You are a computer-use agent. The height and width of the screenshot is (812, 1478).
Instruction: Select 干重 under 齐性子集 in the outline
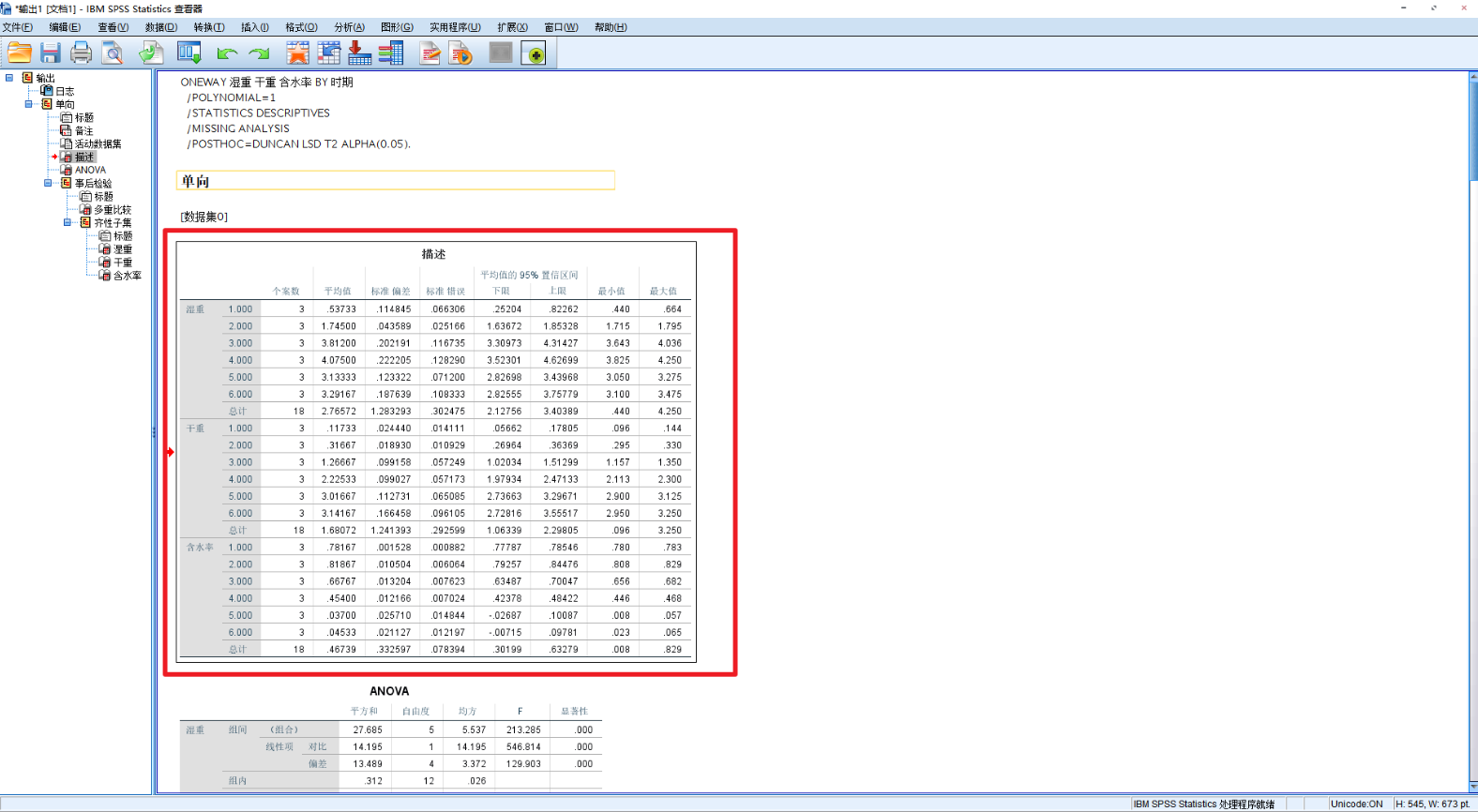click(x=123, y=262)
